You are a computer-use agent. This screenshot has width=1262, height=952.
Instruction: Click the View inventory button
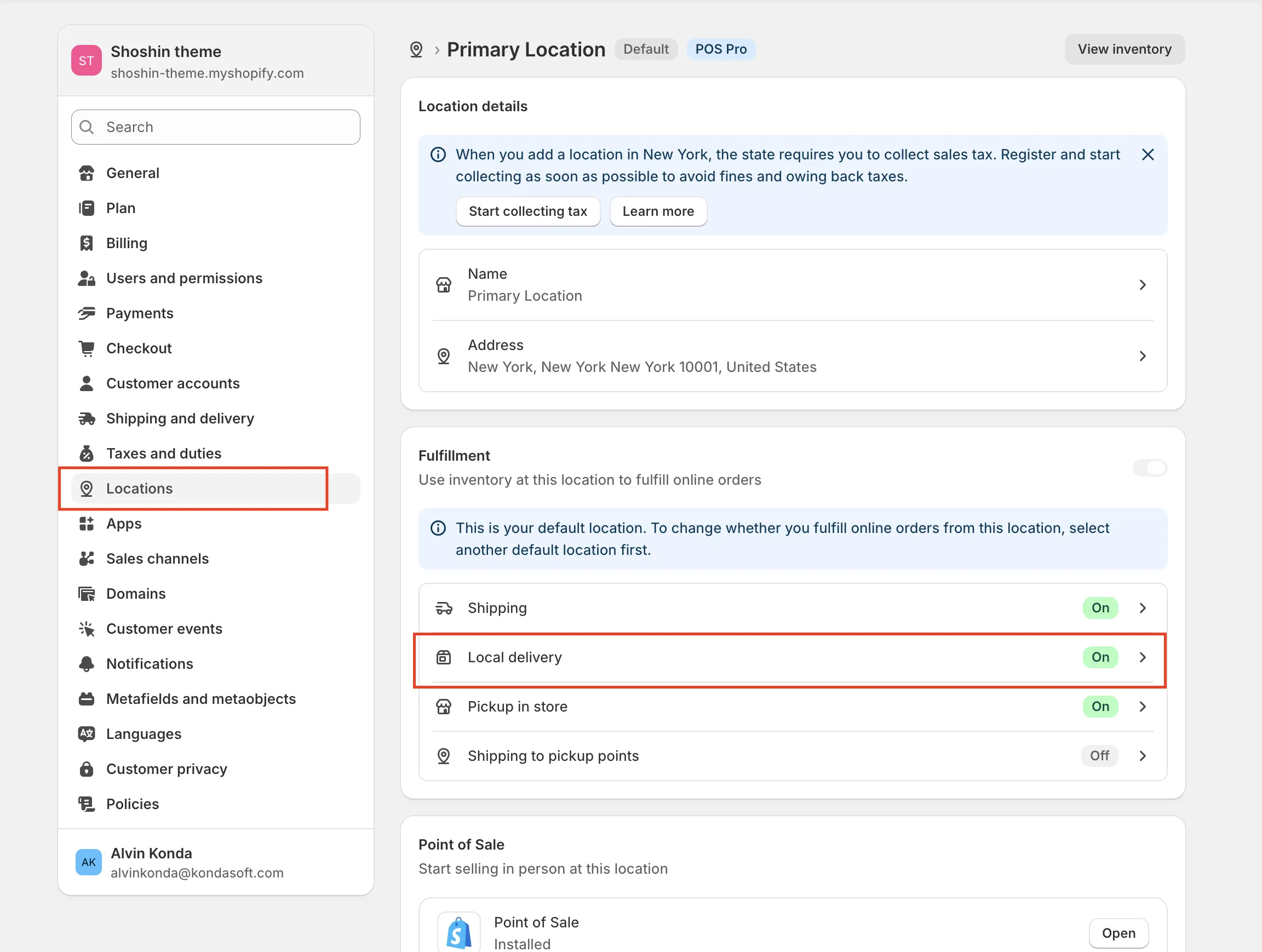pyautogui.click(x=1124, y=49)
